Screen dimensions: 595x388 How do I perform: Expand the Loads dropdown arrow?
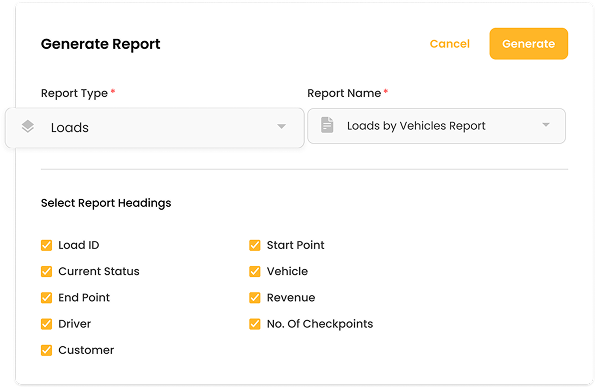281,126
